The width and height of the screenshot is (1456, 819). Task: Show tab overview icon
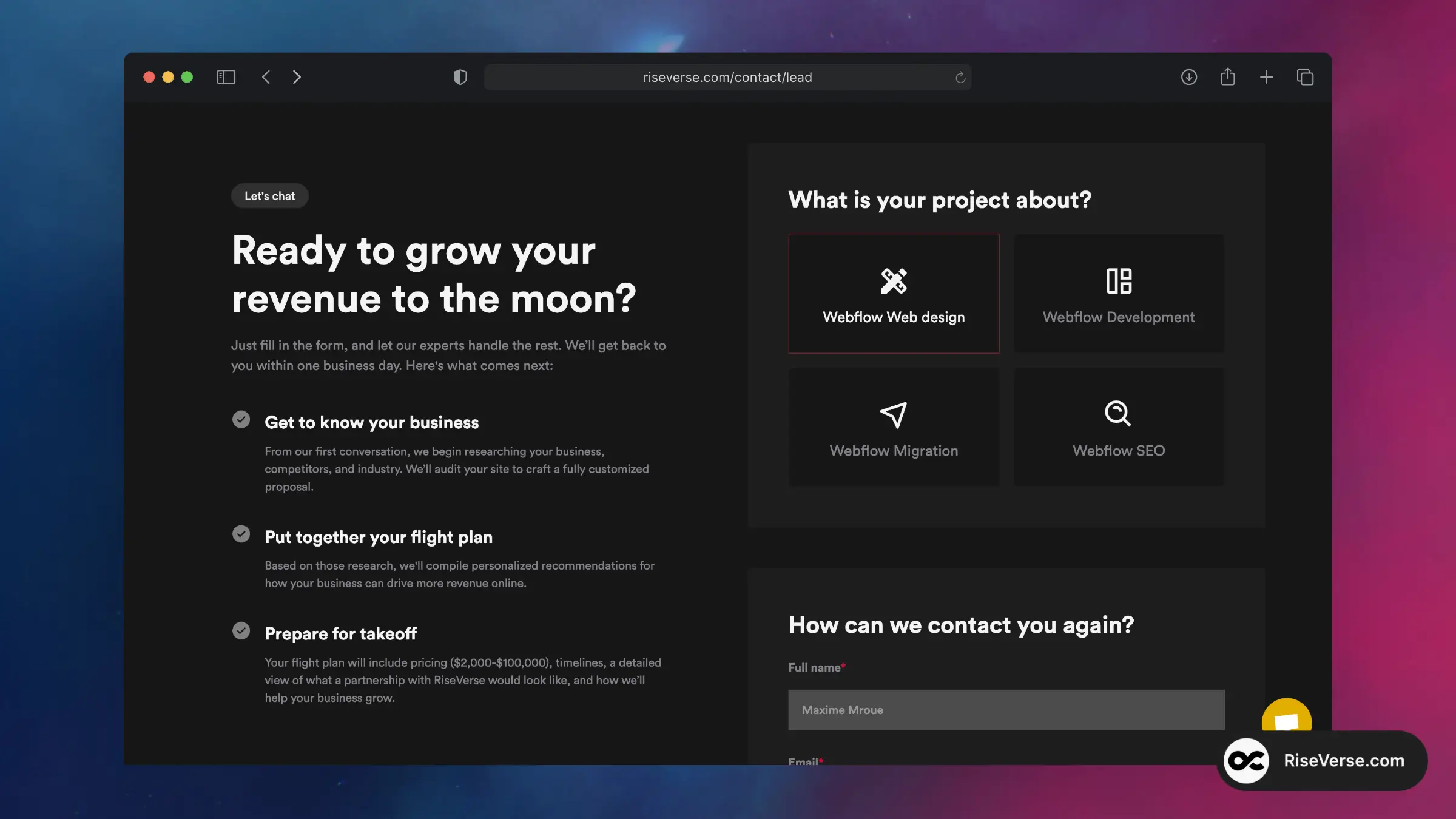click(1305, 77)
